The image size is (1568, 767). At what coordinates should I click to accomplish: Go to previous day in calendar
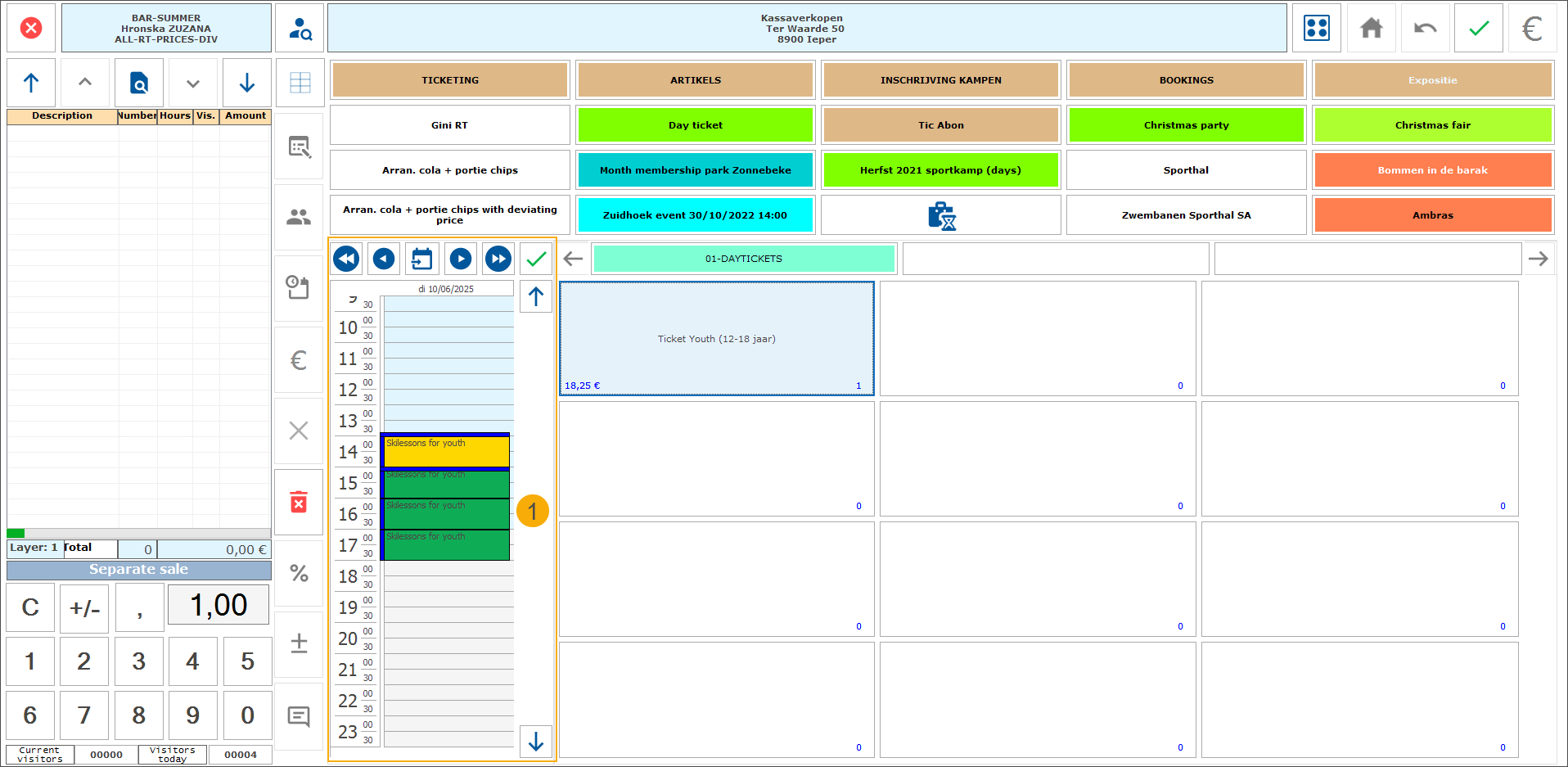click(383, 259)
